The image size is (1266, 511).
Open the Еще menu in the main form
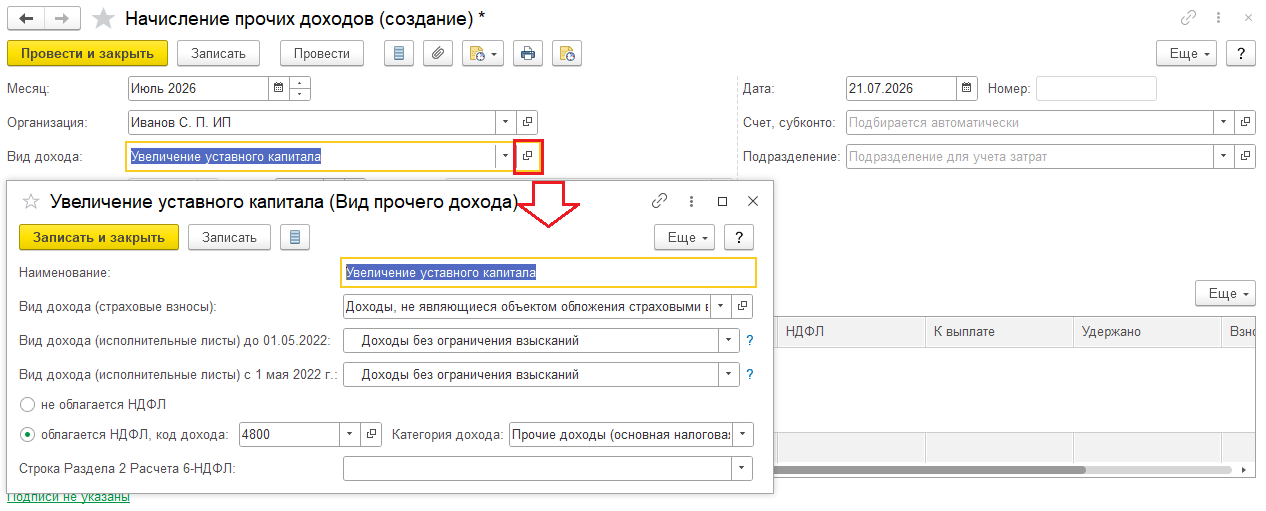(1187, 53)
